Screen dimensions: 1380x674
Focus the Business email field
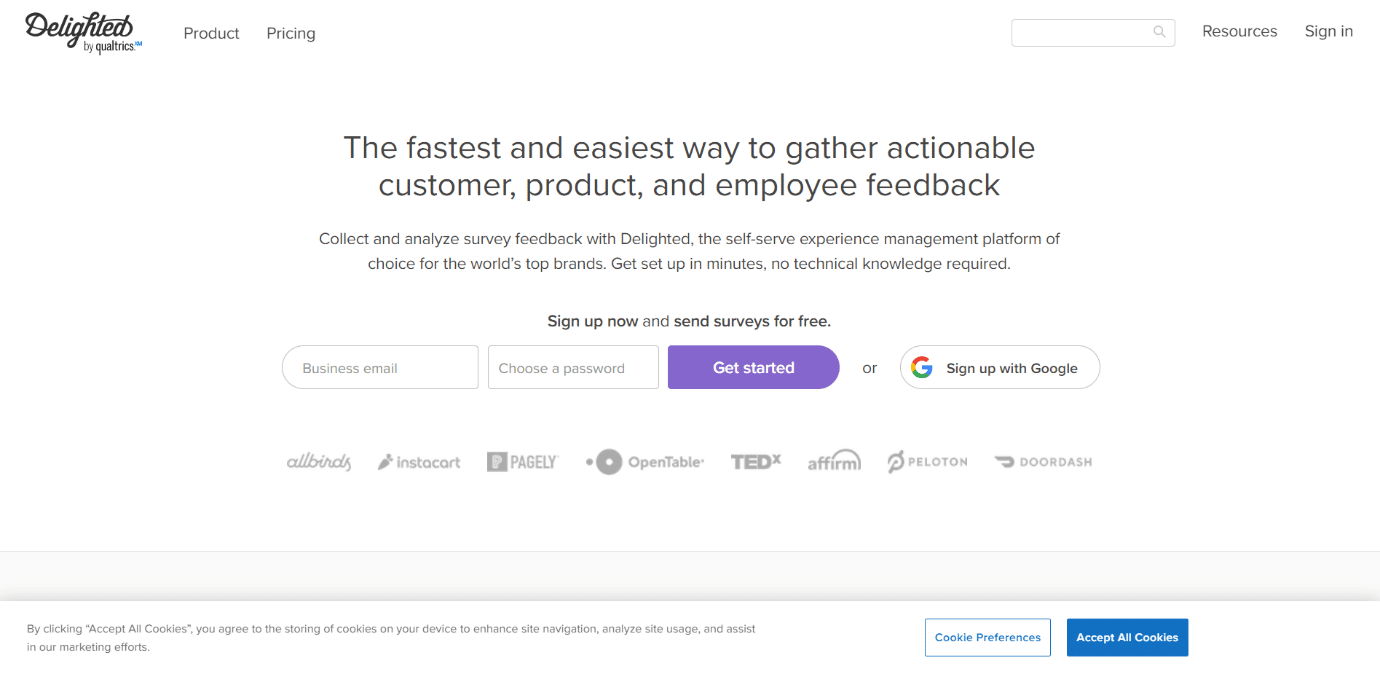coord(380,367)
